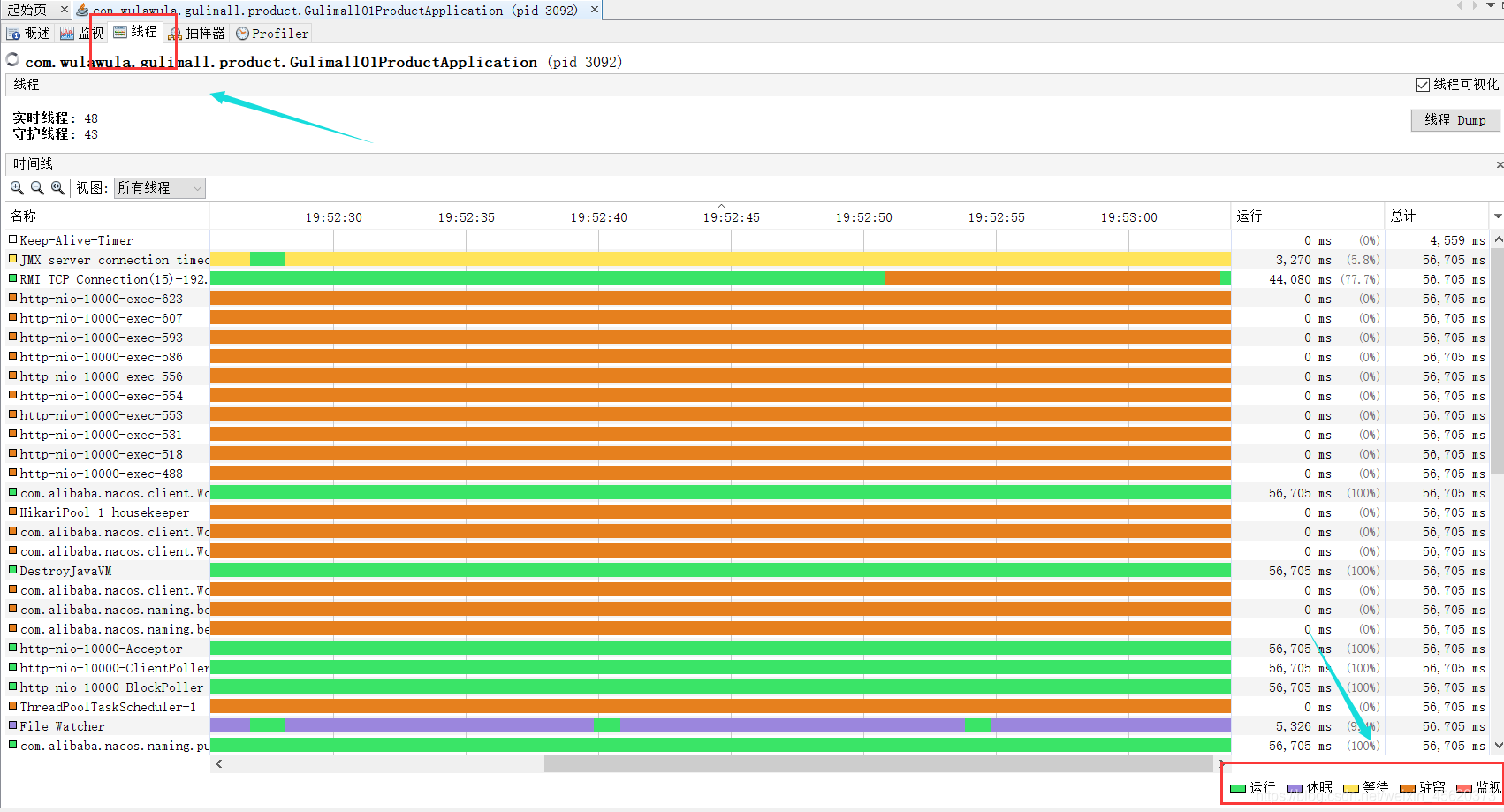The height and width of the screenshot is (812, 1504).
Task: Click the 等待 yellow legend swatch
Action: [1351, 788]
